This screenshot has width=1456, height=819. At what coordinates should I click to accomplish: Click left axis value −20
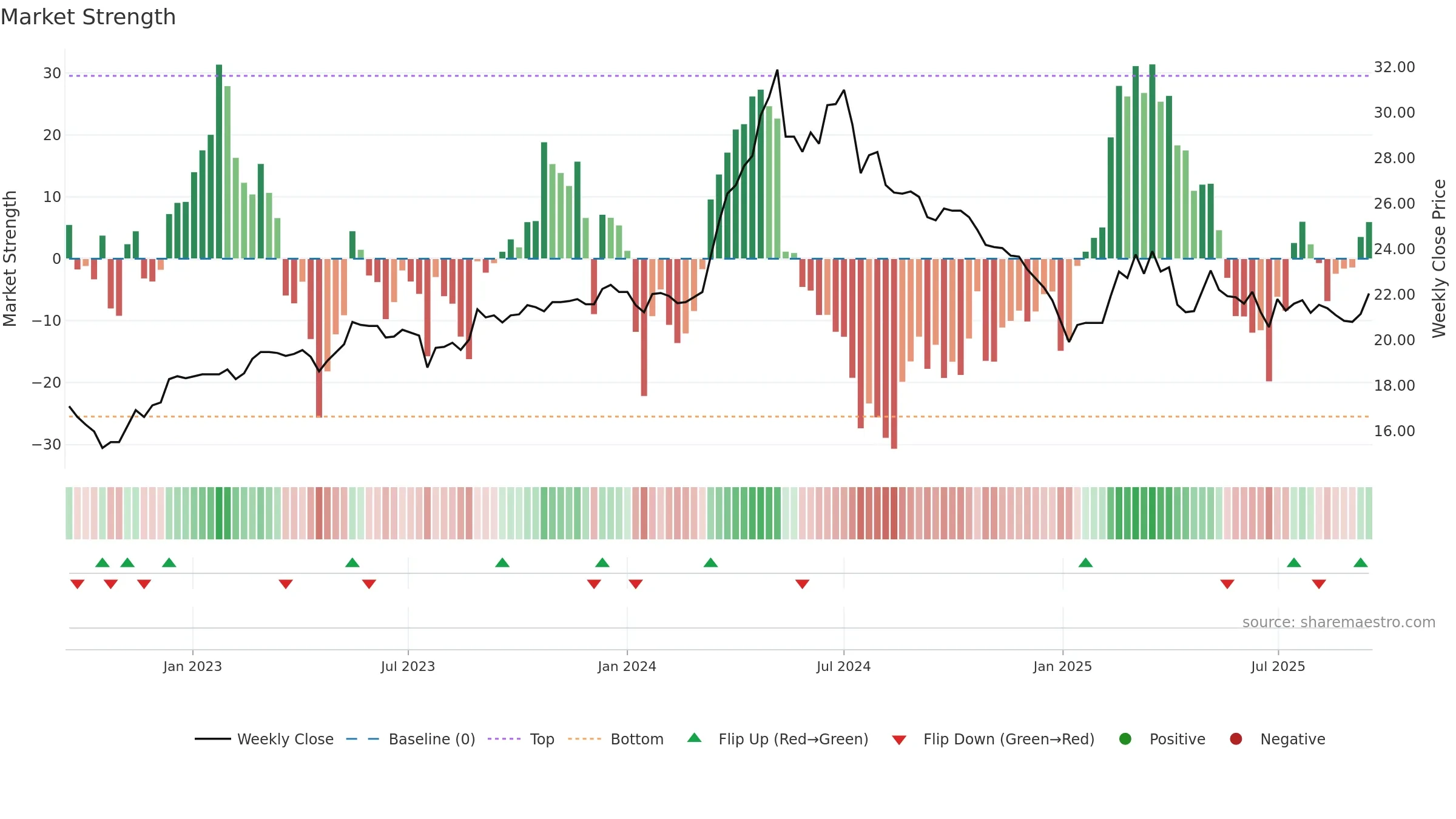[47, 383]
